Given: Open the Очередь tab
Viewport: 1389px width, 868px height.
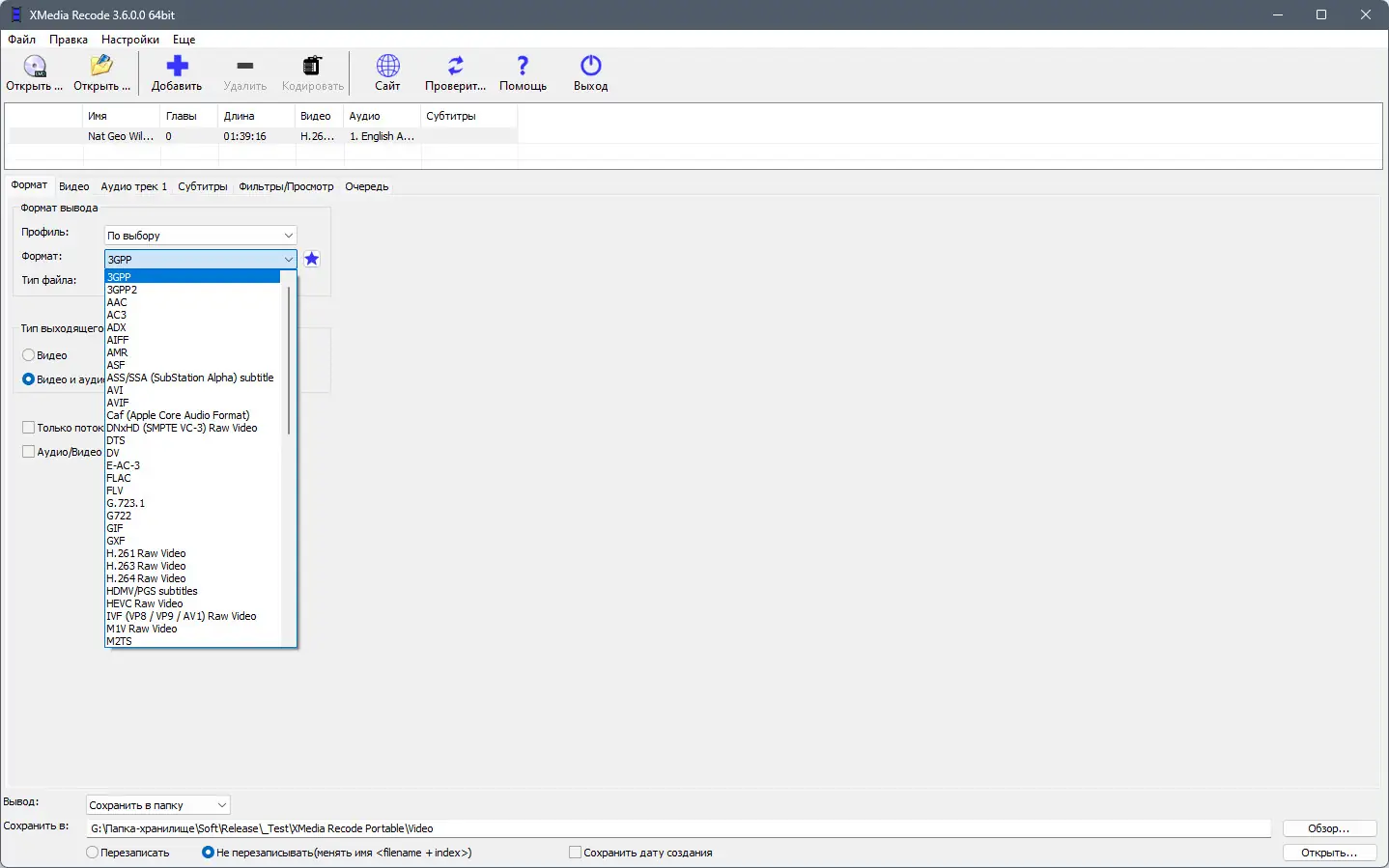Looking at the screenshot, I should 367,186.
